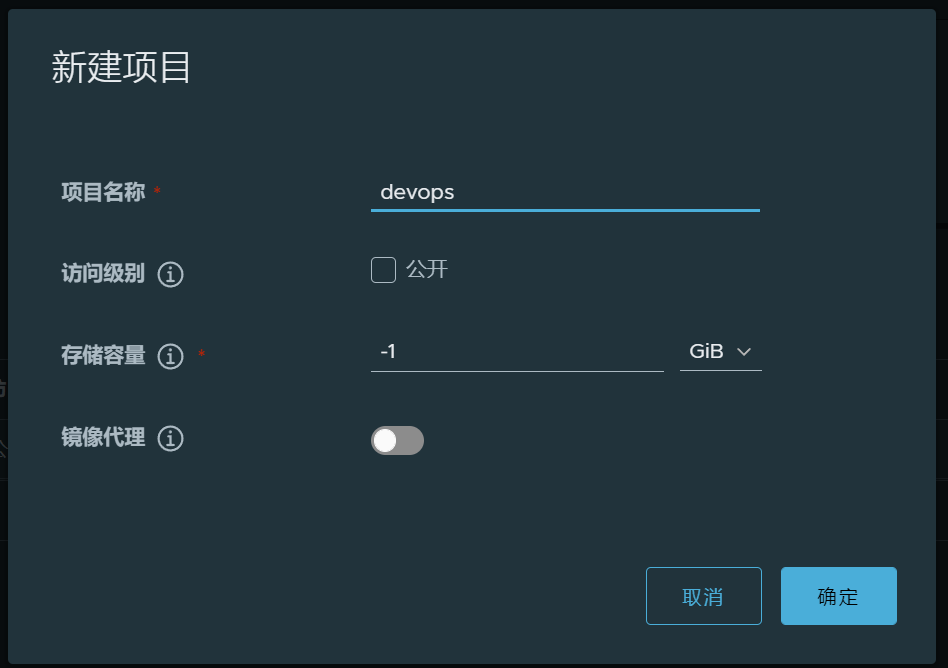Open the GiB storage unit dropdown
The image size is (948, 668).
720,352
